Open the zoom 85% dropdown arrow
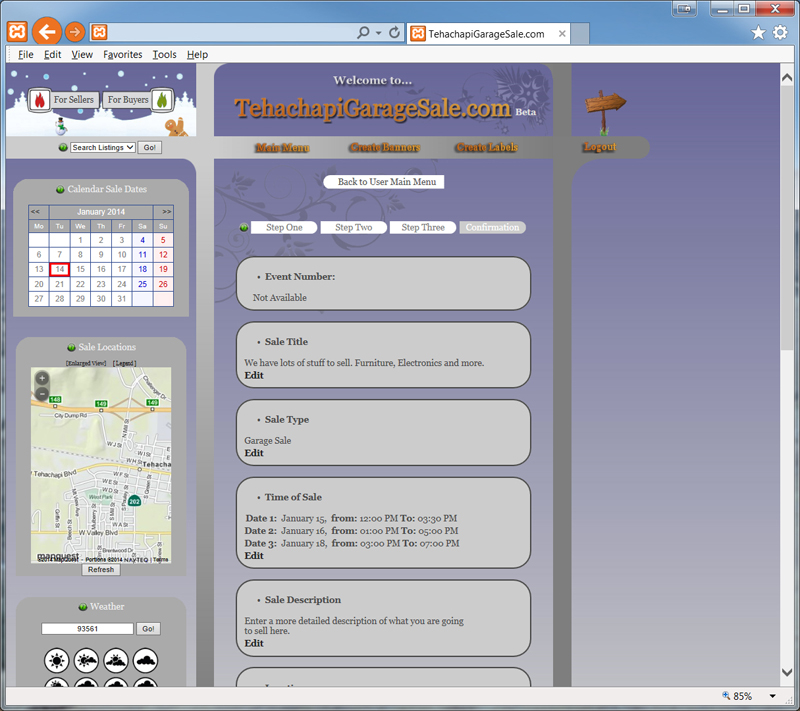The image size is (800, 711). coord(772,696)
